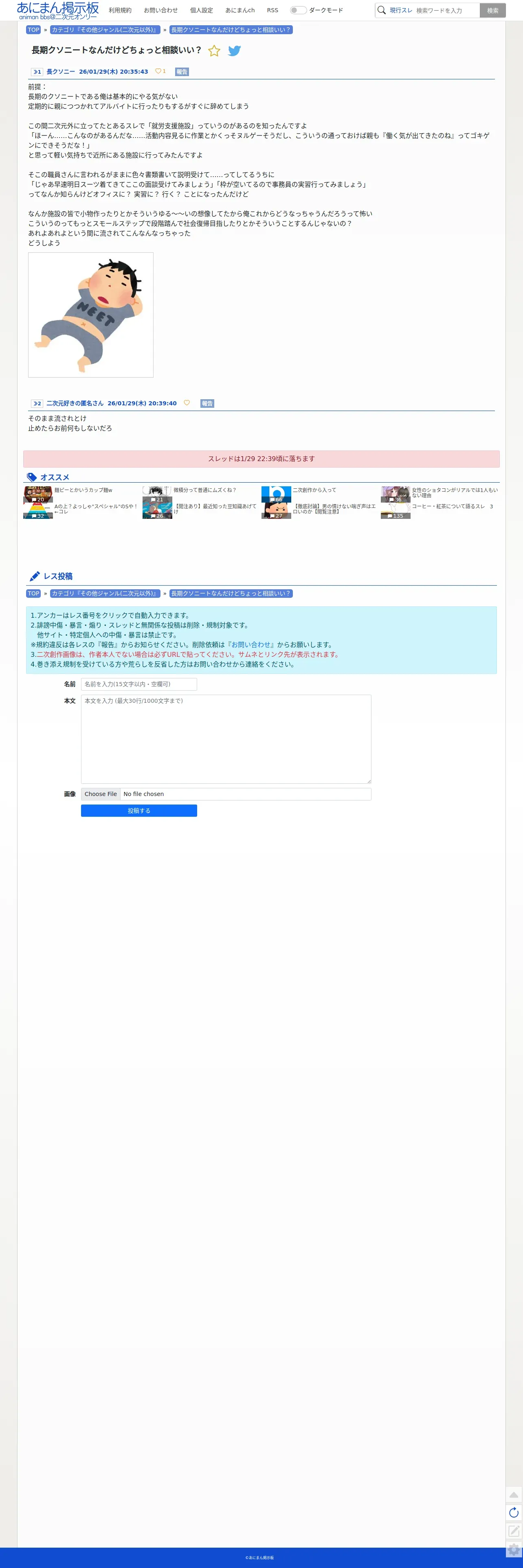Report post 2 with the 報告 button
Viewport: 523px width, 1568px height.
[207, 404]
